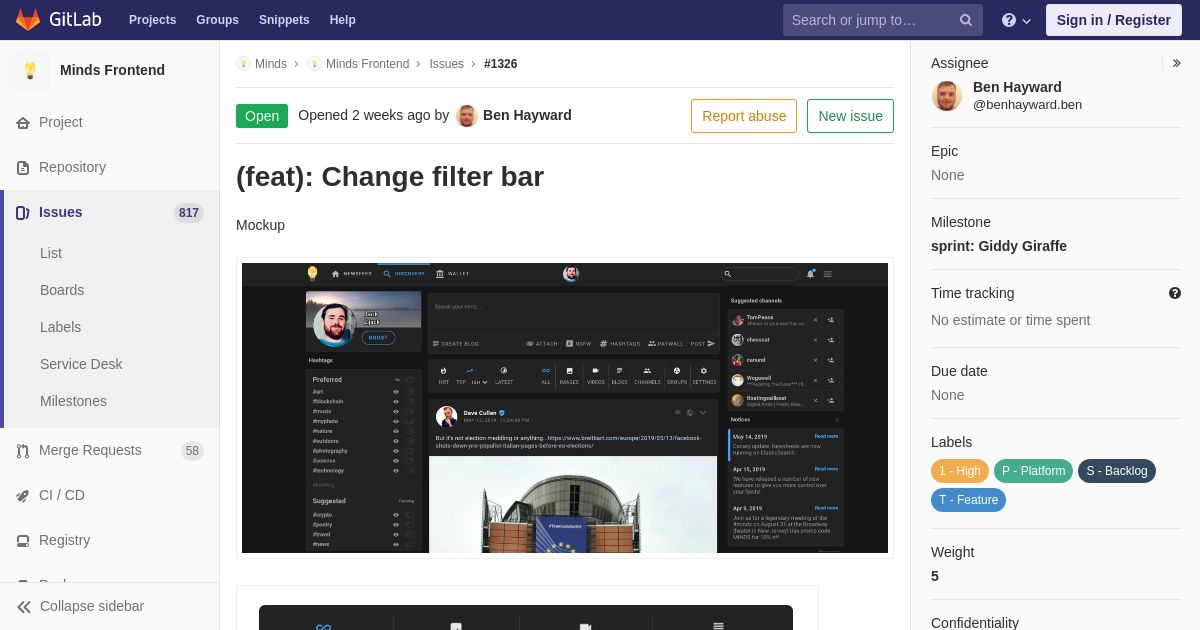Click Ben Hayward's assignee avatar
This screenshot has height=630, width=1200.
click(947, 96)
